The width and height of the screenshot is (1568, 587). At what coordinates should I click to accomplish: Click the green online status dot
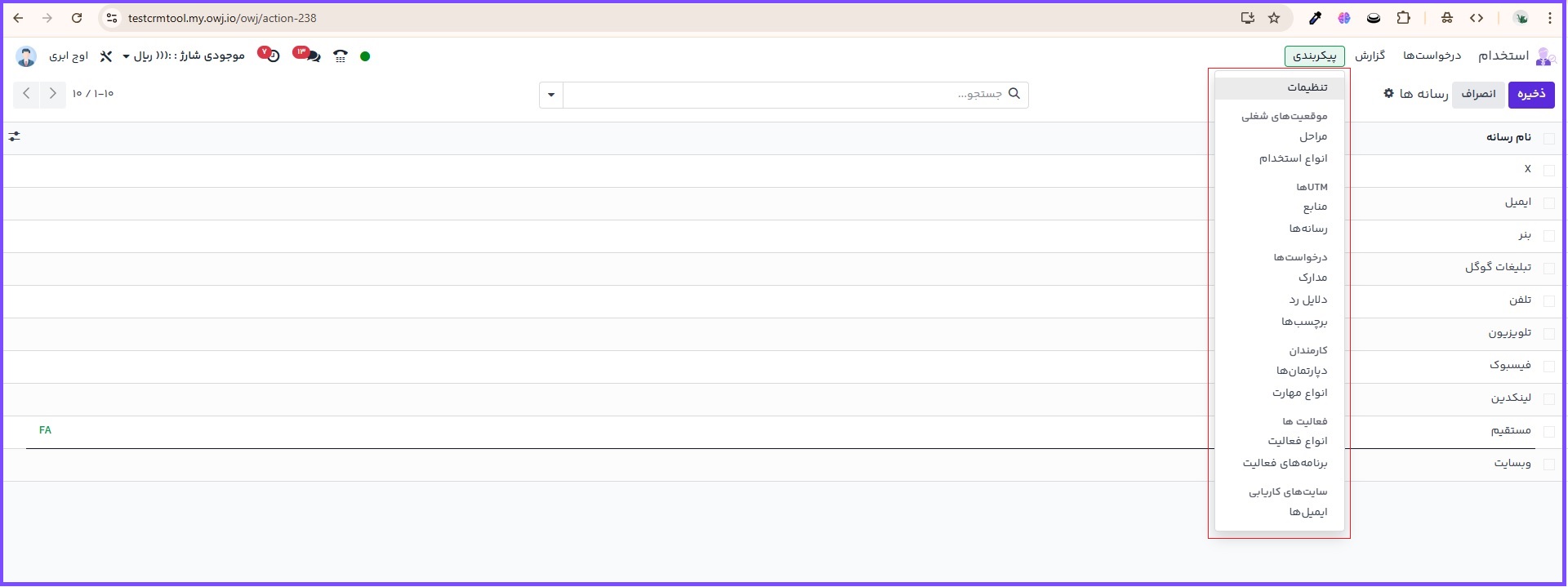[x=365, y=56]
